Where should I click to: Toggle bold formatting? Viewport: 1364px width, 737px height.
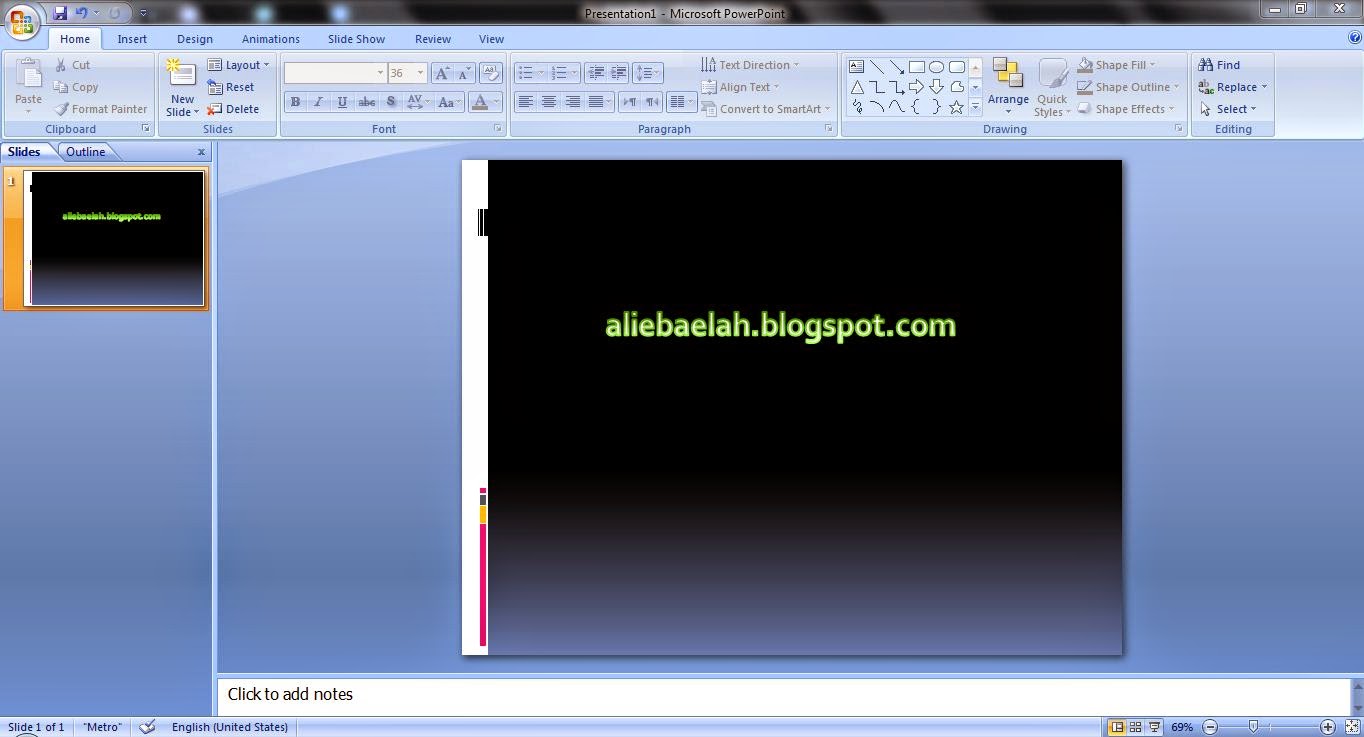click(x=295, y=101)
